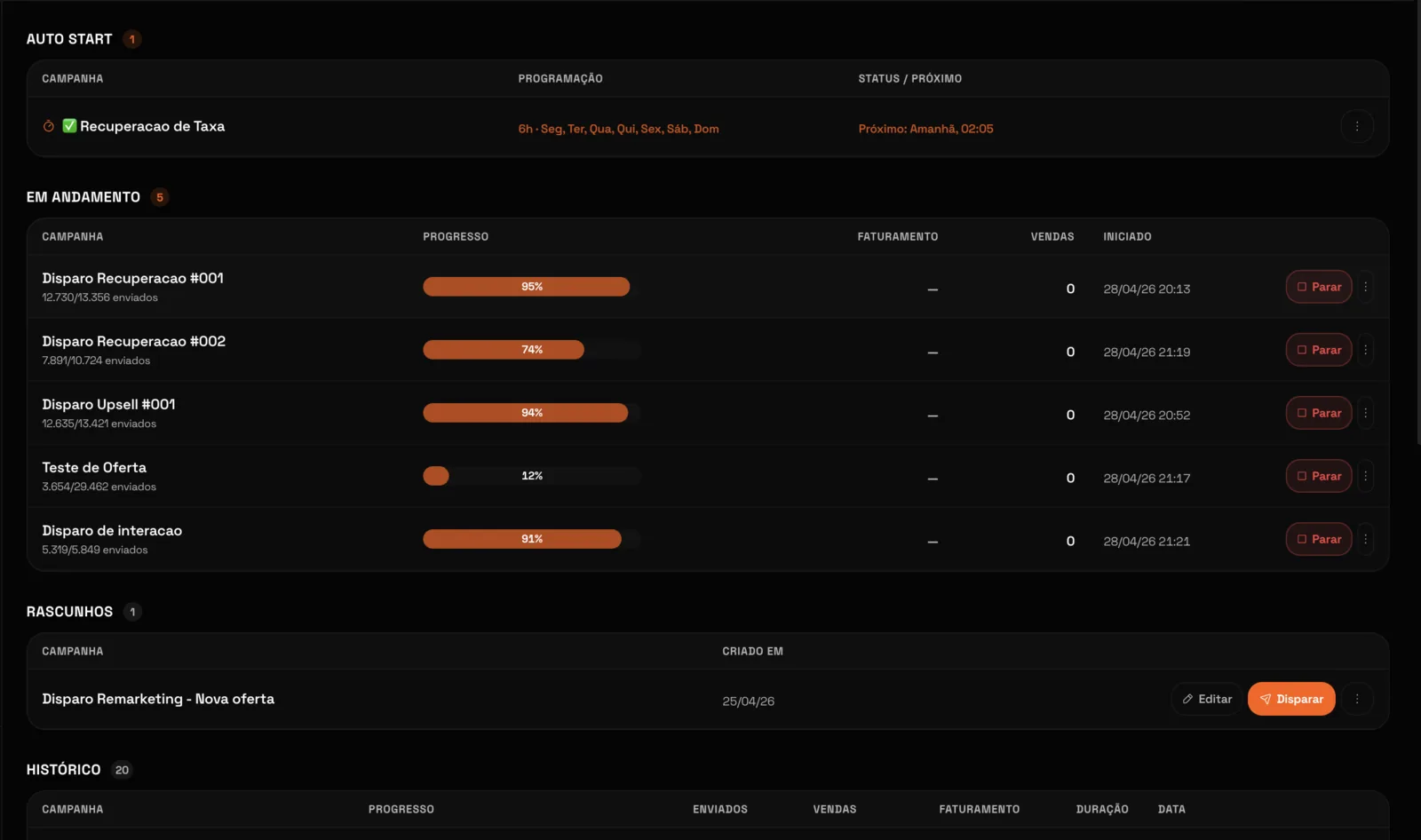The image size is (1421, 840).
Task: Click the schedule text 6h Seg, Ter, Qua
Action: 618,129
